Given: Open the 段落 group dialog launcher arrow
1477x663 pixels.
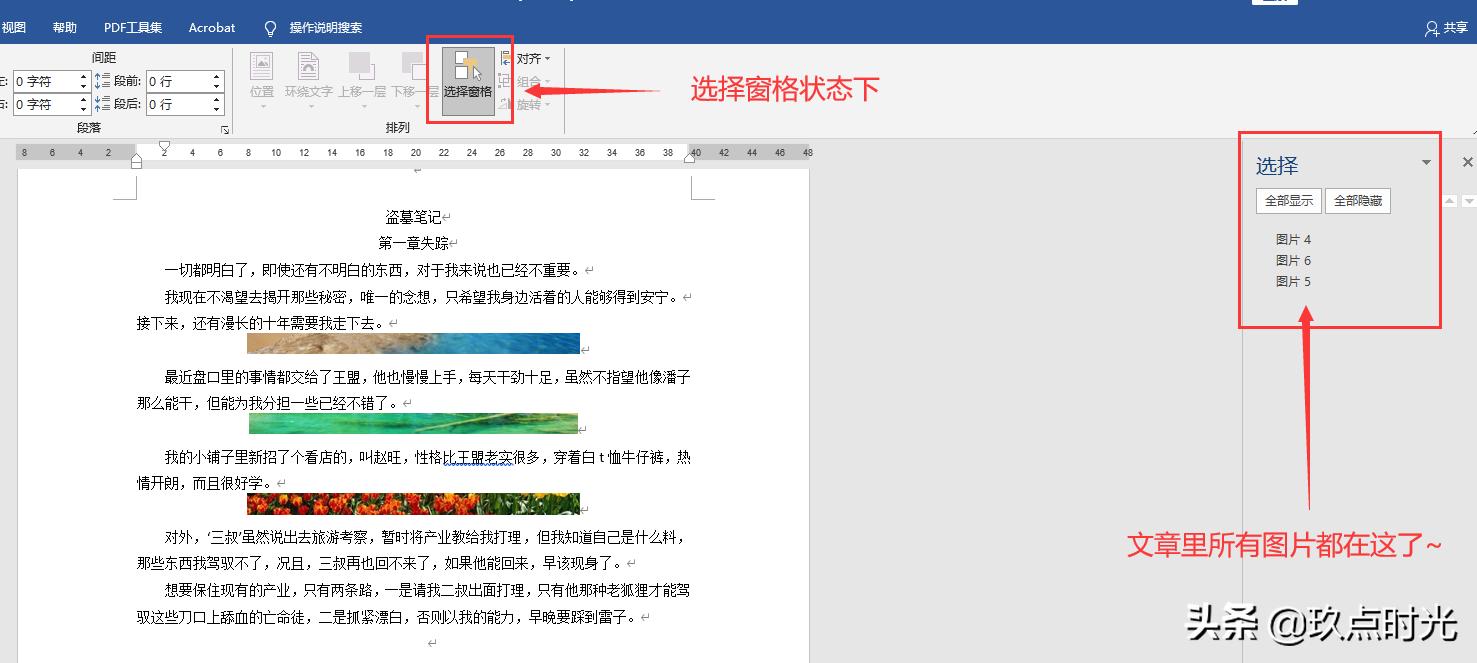Looking at the screenshot, I should (225, 129).
